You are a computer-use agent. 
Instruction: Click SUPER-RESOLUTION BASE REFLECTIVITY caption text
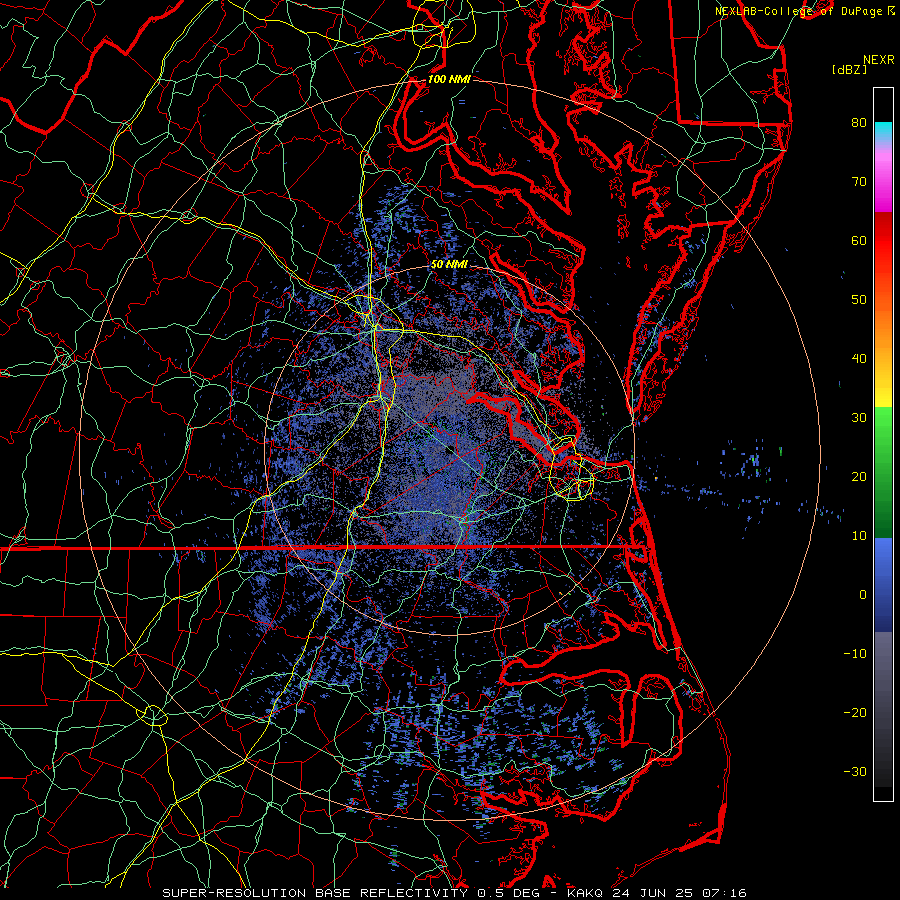pos(315,893)
